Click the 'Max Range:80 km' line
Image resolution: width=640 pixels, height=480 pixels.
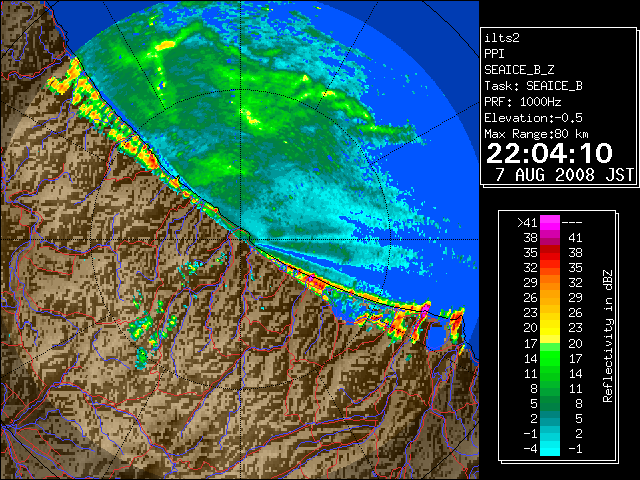coord(537,134)
